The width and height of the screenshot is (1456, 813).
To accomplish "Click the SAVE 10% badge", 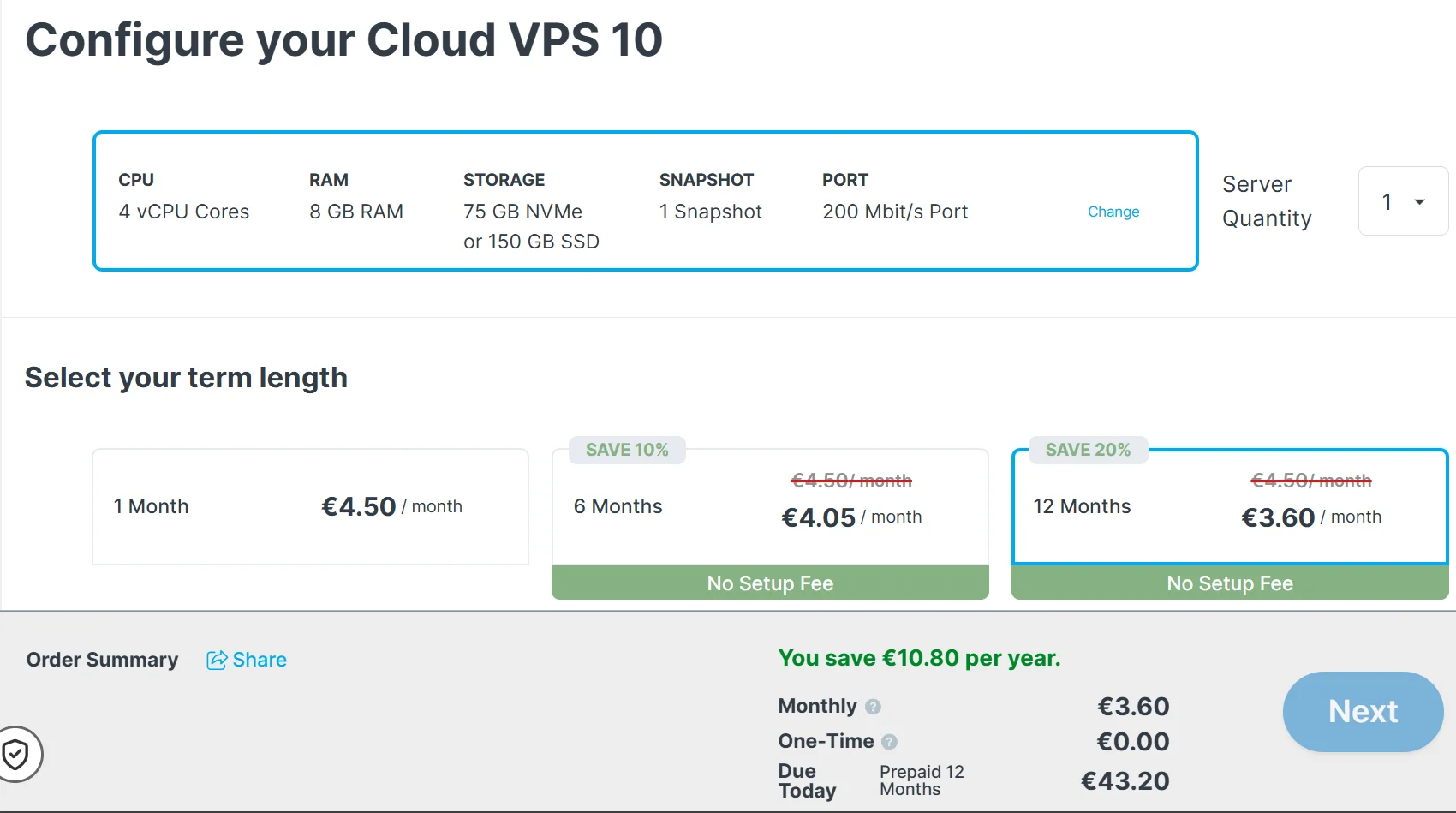I will pos(627,450).
